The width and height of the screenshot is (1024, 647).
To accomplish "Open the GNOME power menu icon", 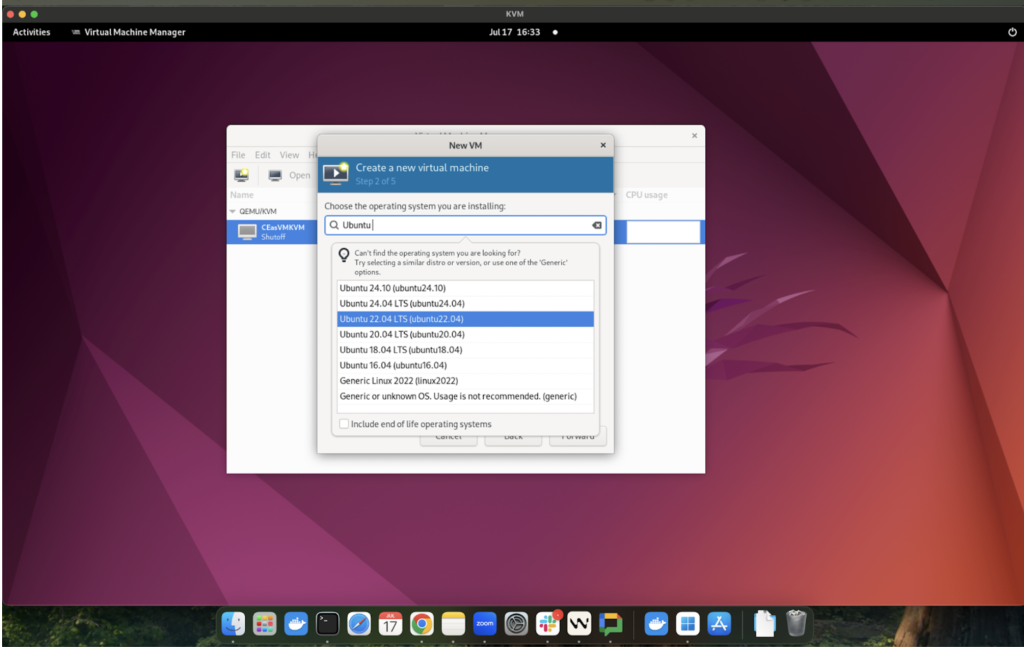I will pos(1012,32).
